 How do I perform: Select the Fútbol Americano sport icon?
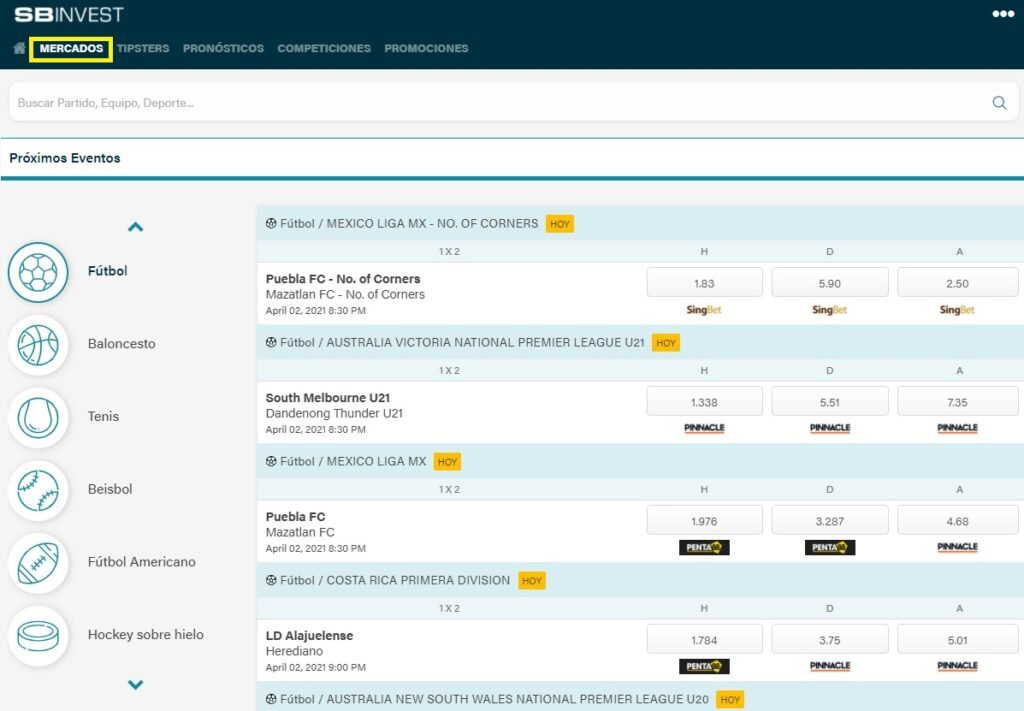pos(38,561)
